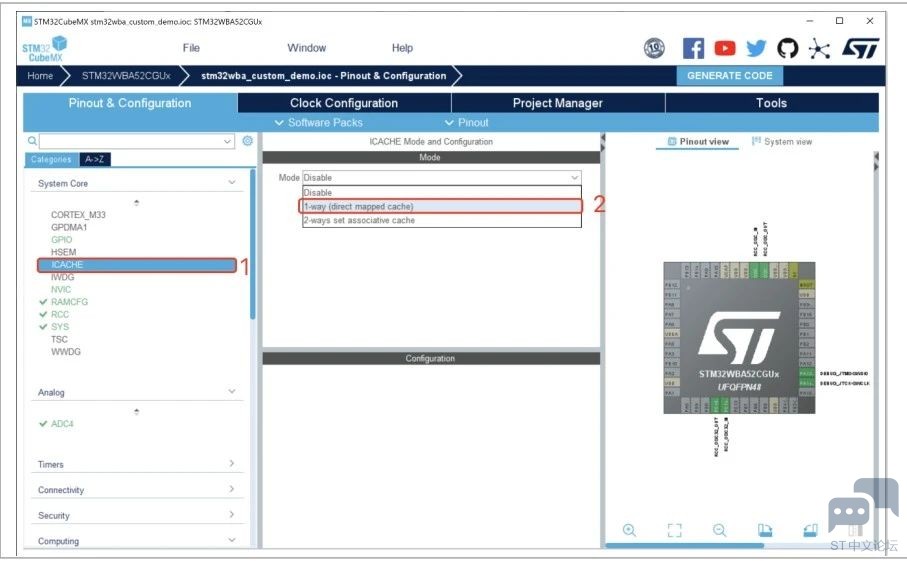This screenshot has width=907, height=561.
Task: Select the Categories view tab
Action: click(51, 160)
